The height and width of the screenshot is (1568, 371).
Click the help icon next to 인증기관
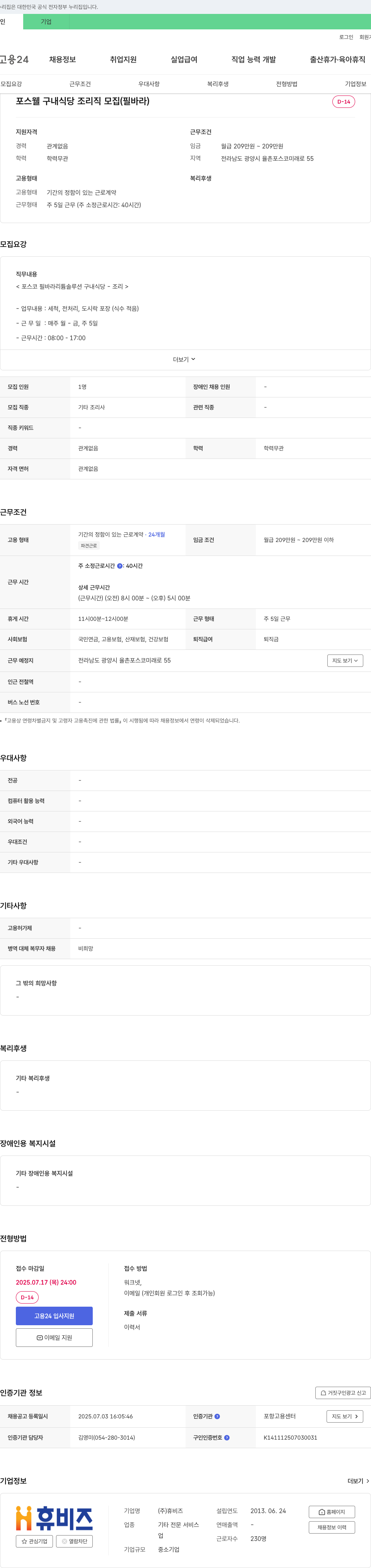coord(217,1416)
